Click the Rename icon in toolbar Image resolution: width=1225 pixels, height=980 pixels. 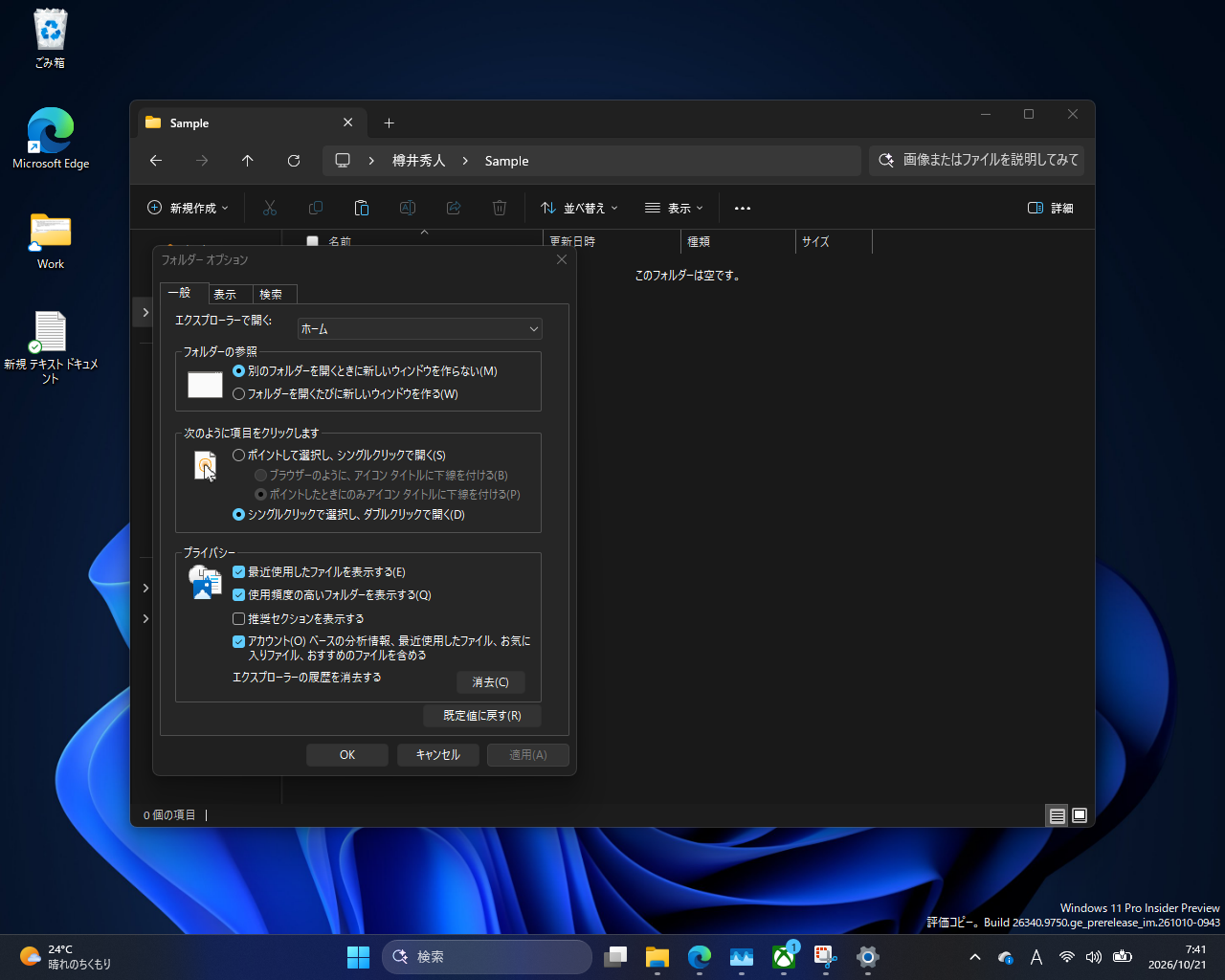(408, 208)
